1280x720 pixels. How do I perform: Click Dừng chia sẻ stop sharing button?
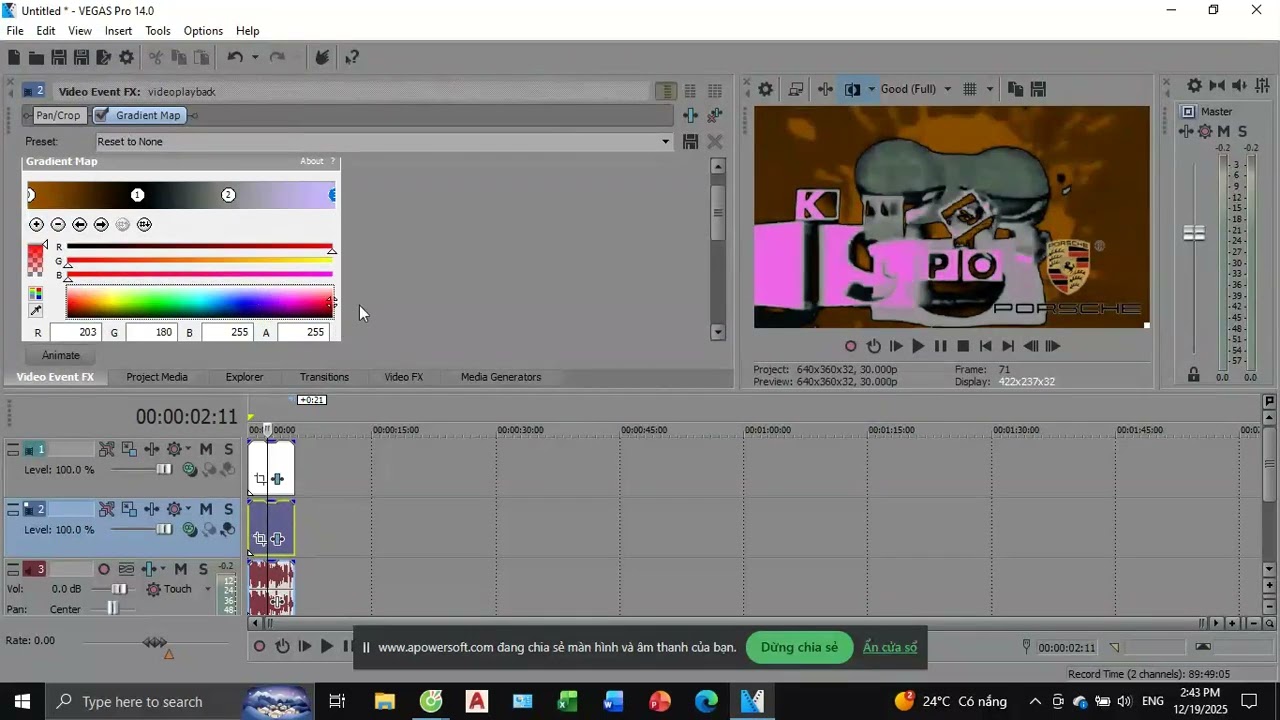(799, 647)
